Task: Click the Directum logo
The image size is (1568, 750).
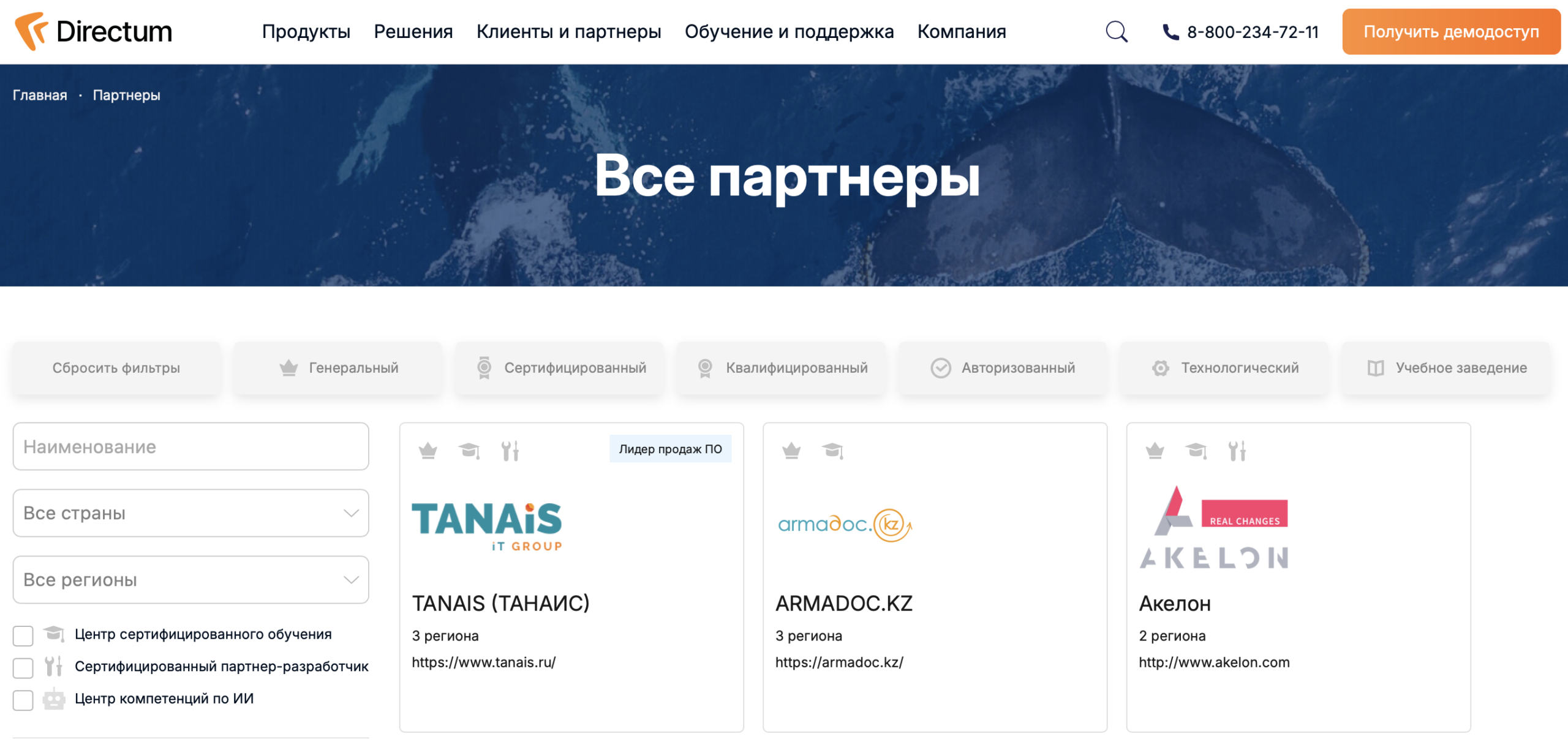Action: click(x=93, y=31)
